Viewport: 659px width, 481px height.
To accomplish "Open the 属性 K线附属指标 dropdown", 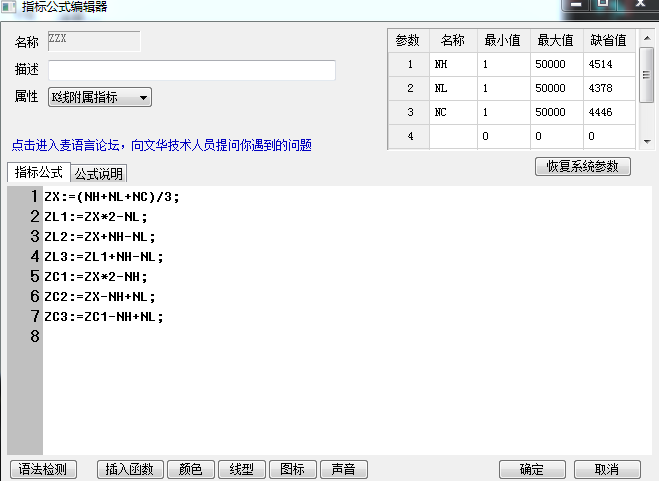I will tap(99, 97).
